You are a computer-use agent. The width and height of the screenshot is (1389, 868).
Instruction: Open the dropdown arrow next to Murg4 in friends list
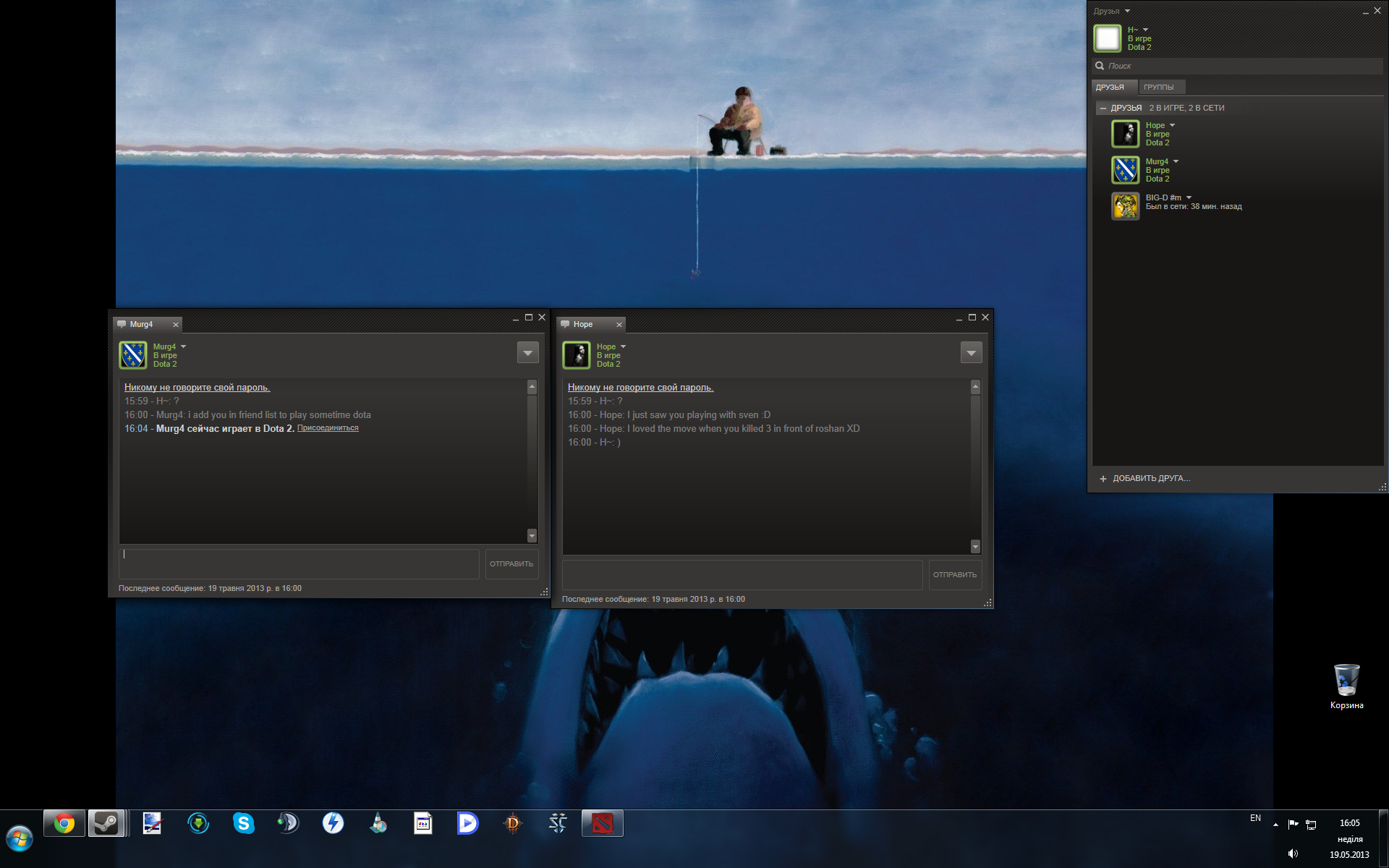point(1176,161)
